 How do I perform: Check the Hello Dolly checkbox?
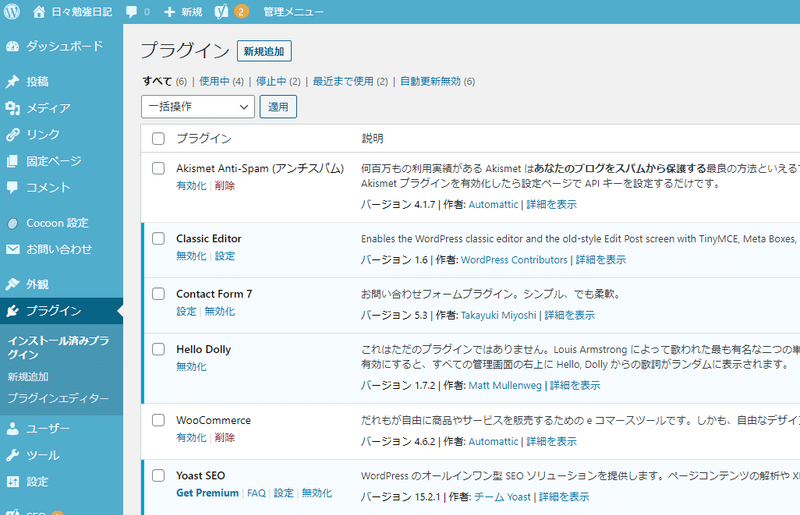(158, 349)
